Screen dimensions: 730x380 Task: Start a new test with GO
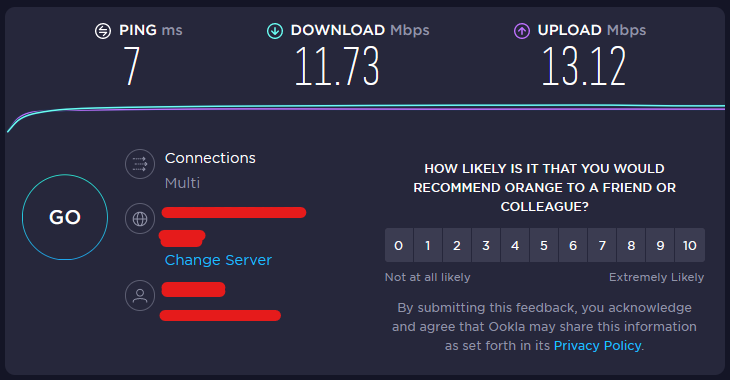coord(65,217)
